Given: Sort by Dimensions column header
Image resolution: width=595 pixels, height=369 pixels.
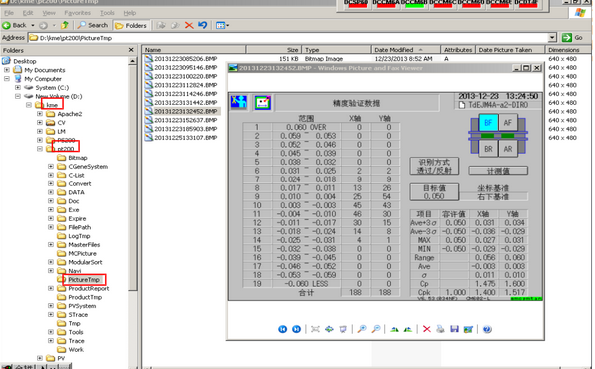Looking at the screenshot, I should tap(568, 50).
